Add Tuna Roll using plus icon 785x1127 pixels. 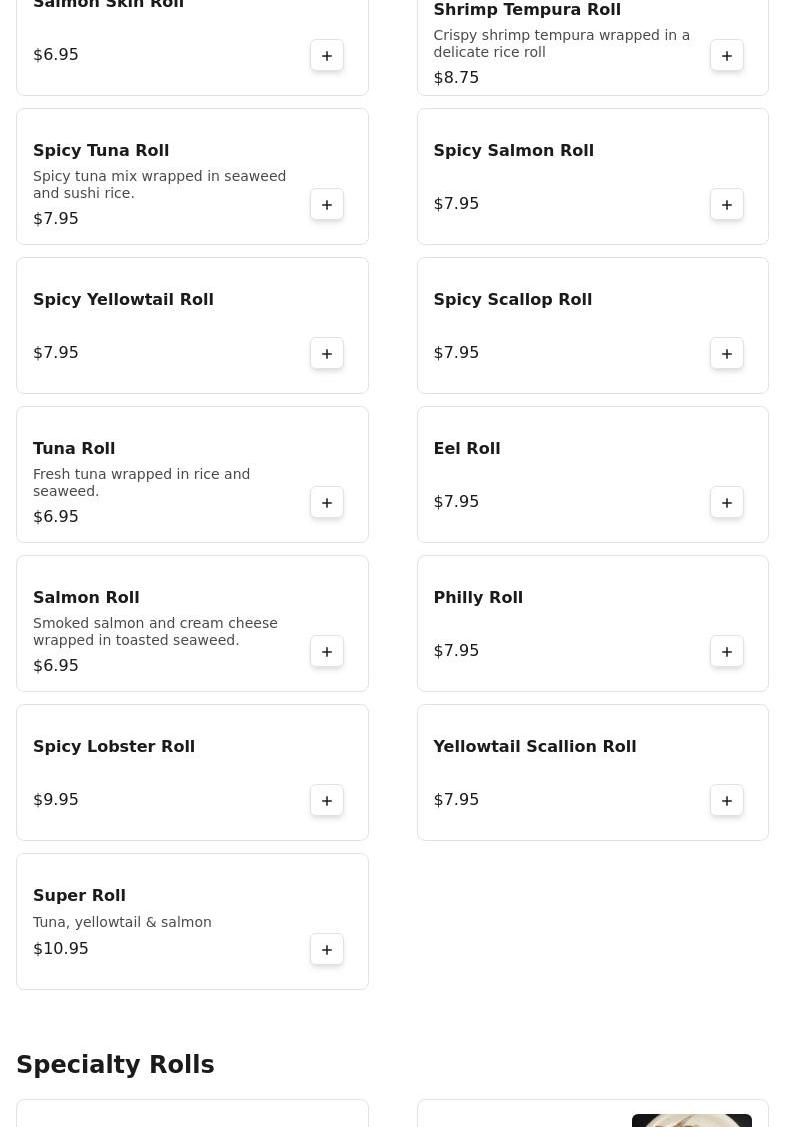coord(327,502)
